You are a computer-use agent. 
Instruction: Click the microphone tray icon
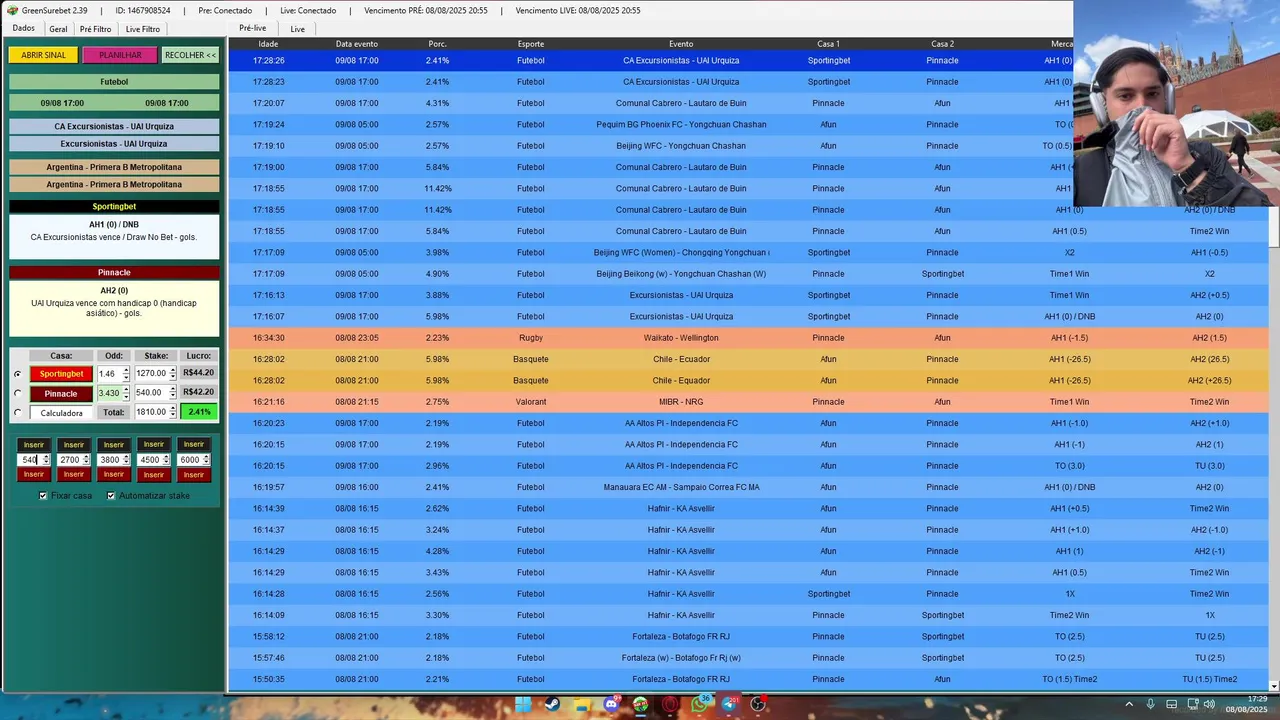[1150, 704]
